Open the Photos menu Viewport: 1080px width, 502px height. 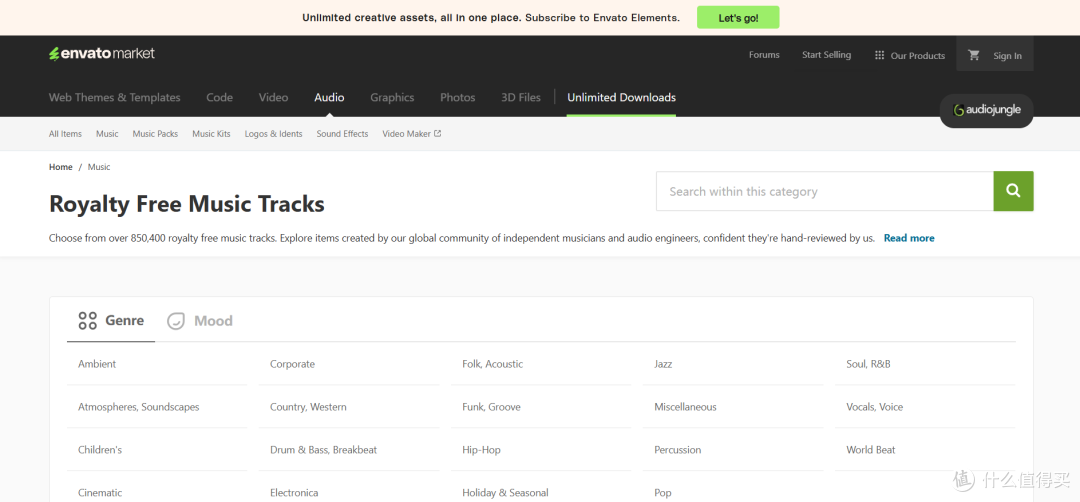(457, 97)
